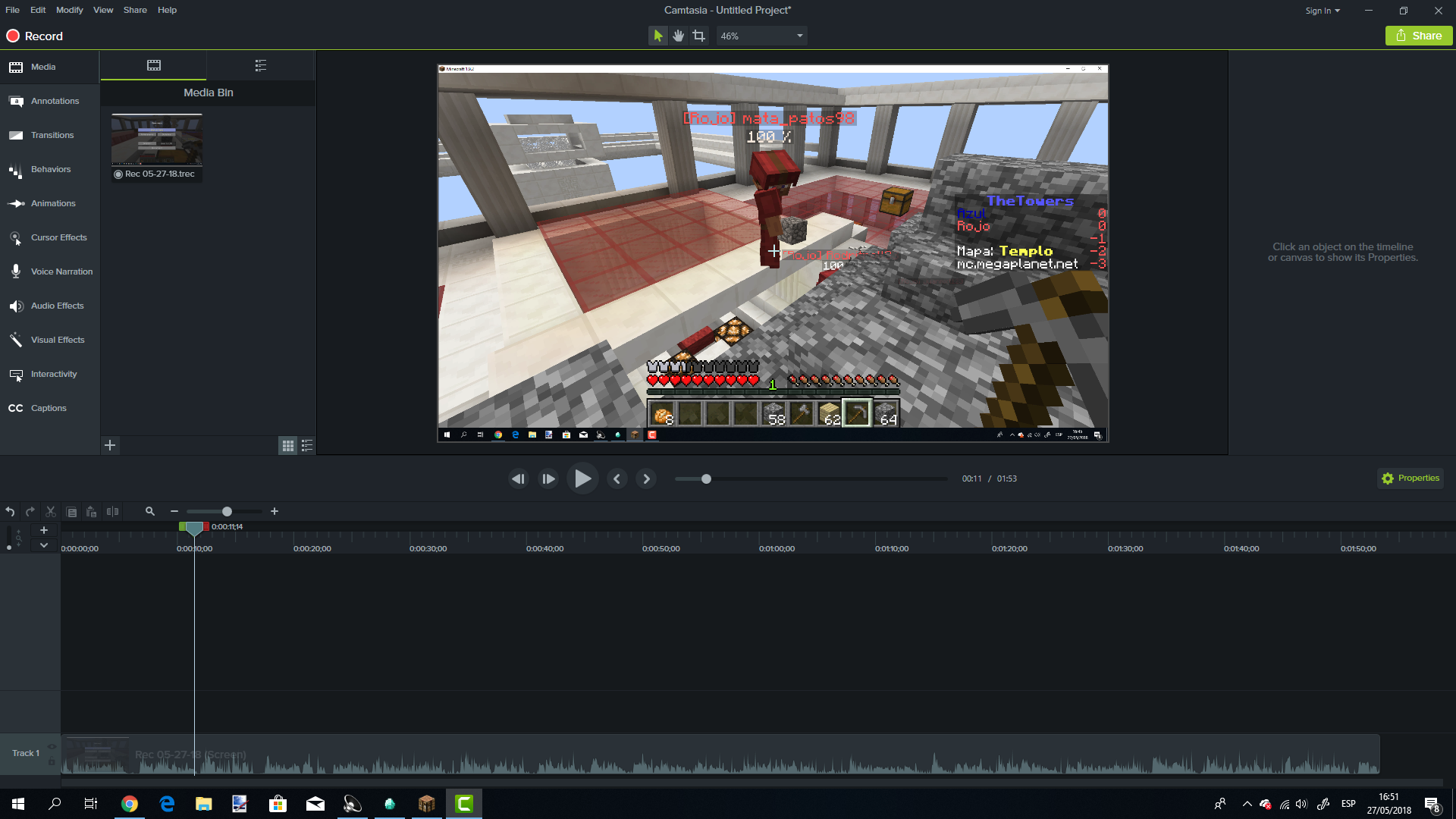Viewport: 1456px width, 819px height.
Task: Open the Captions panel
Action: pyautogui.click(x=49, y=408)
